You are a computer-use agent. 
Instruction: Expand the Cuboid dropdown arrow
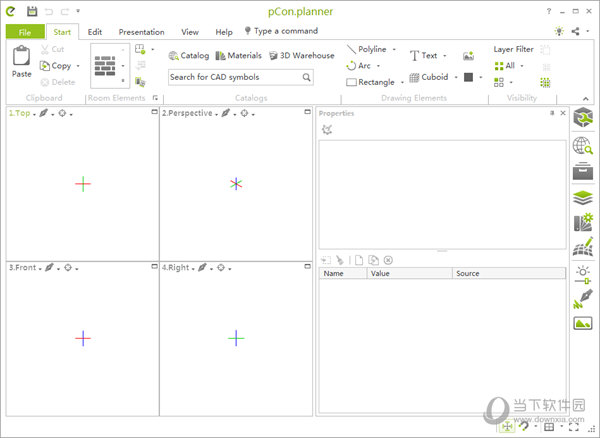click(x=456, y=77)
